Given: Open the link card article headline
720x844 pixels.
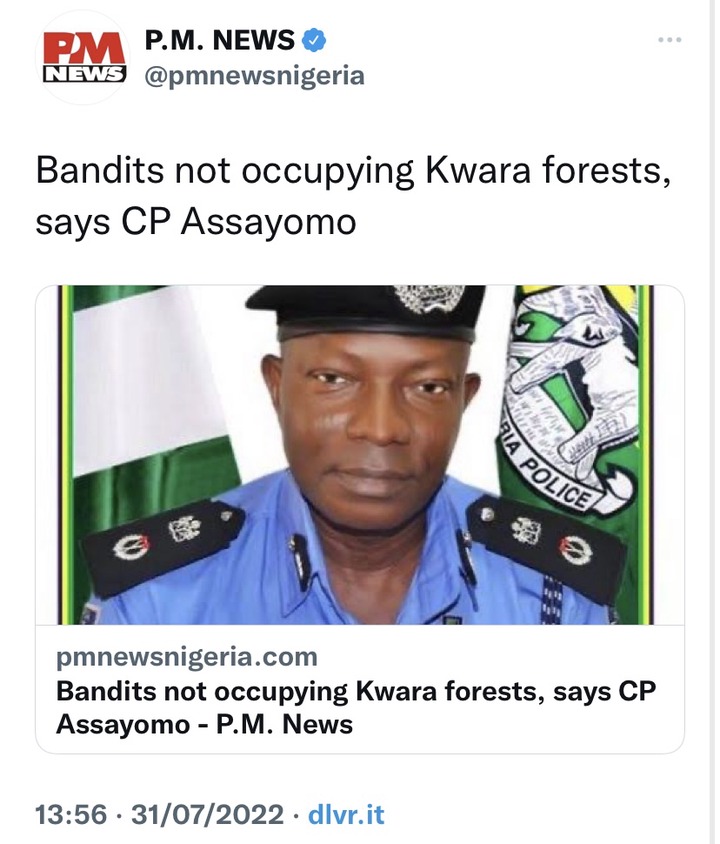Looking at the screenshot, I should pos(356,707).
